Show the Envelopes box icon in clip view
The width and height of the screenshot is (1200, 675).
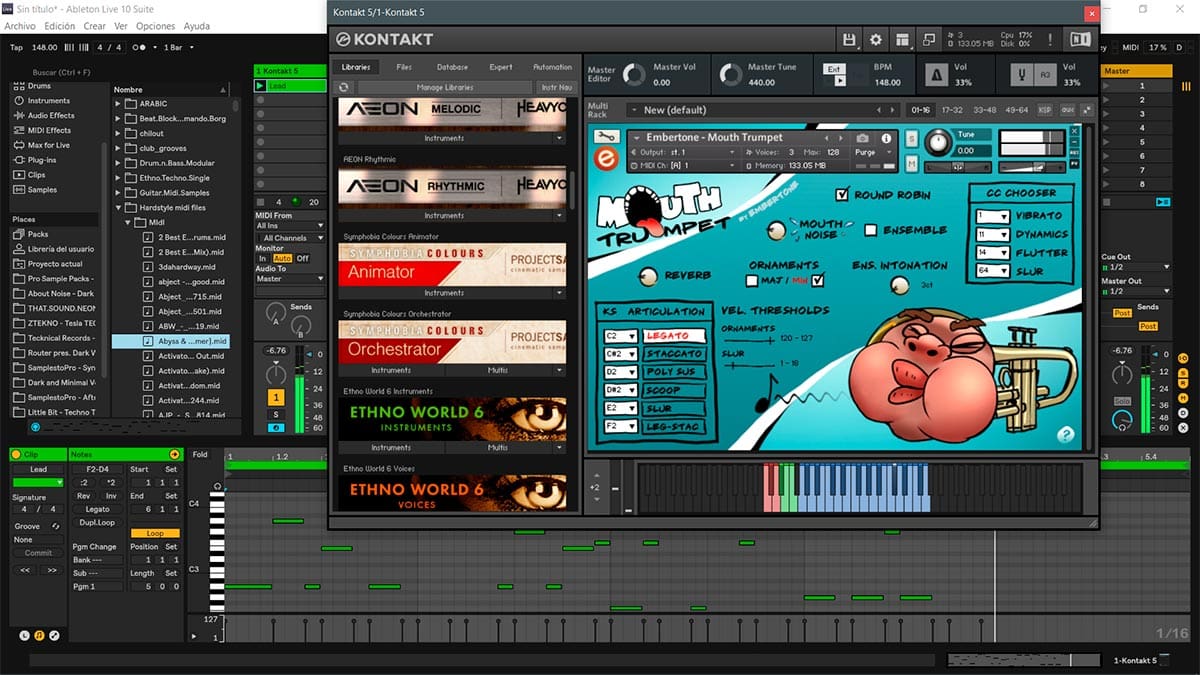[x=54, y=635]
